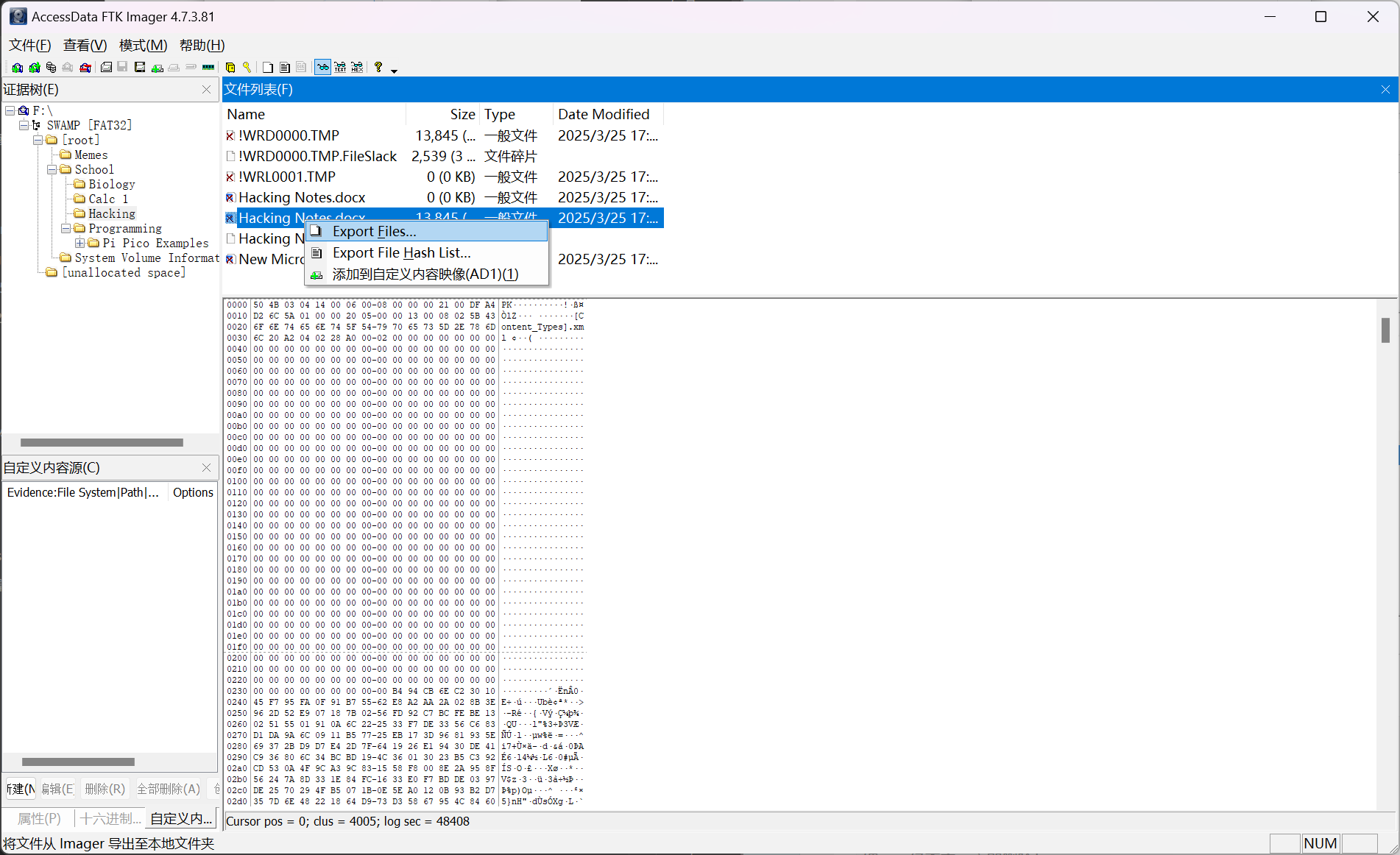This screenshot has height=855, width=1400.
Task: Click the Export File Hash List toolbar icon
Action: coord(285,68)
